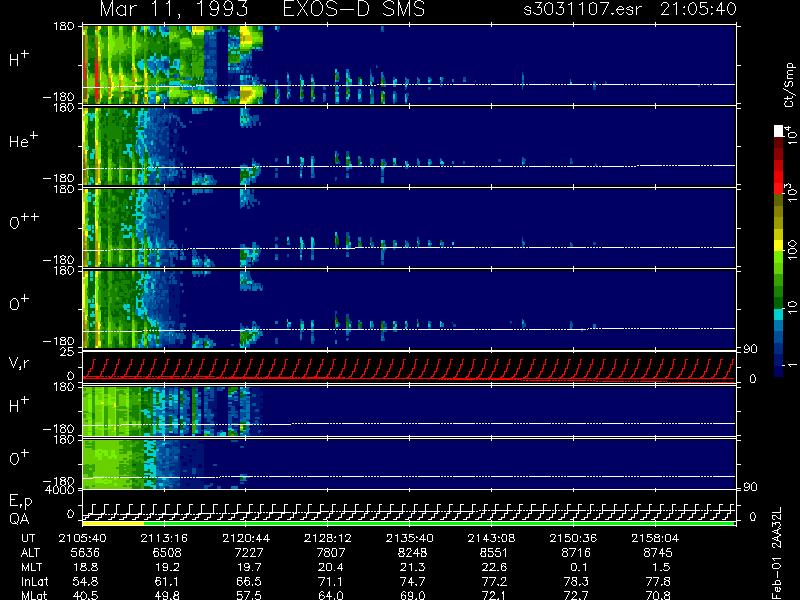Image resolution: width=800 pixels, height=600 pixels.
Task: Click the InLat row label
Action: click(34, 581)
